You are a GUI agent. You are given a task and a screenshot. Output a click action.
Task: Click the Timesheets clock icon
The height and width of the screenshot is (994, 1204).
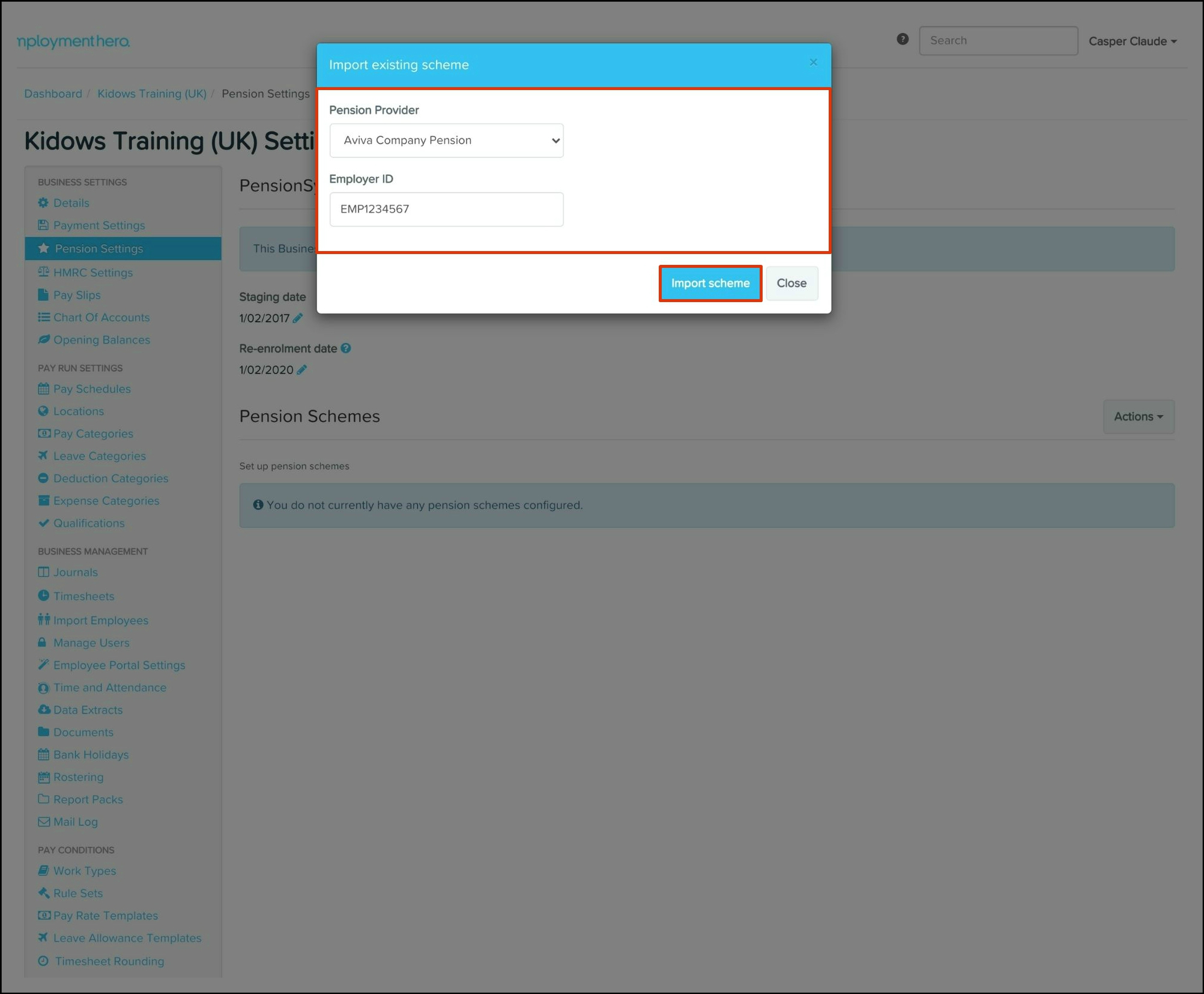coord(43,596)
